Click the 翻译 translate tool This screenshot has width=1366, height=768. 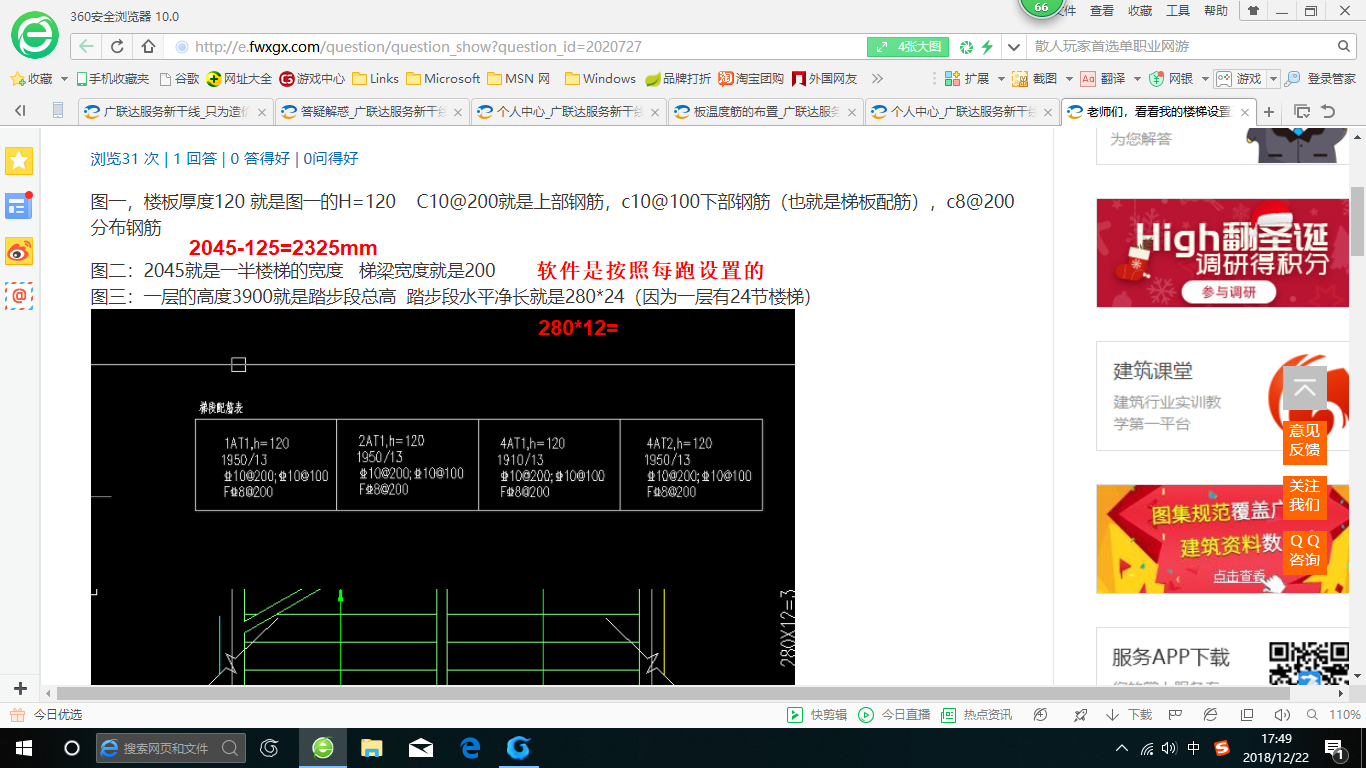click(x=1102, y=78)
